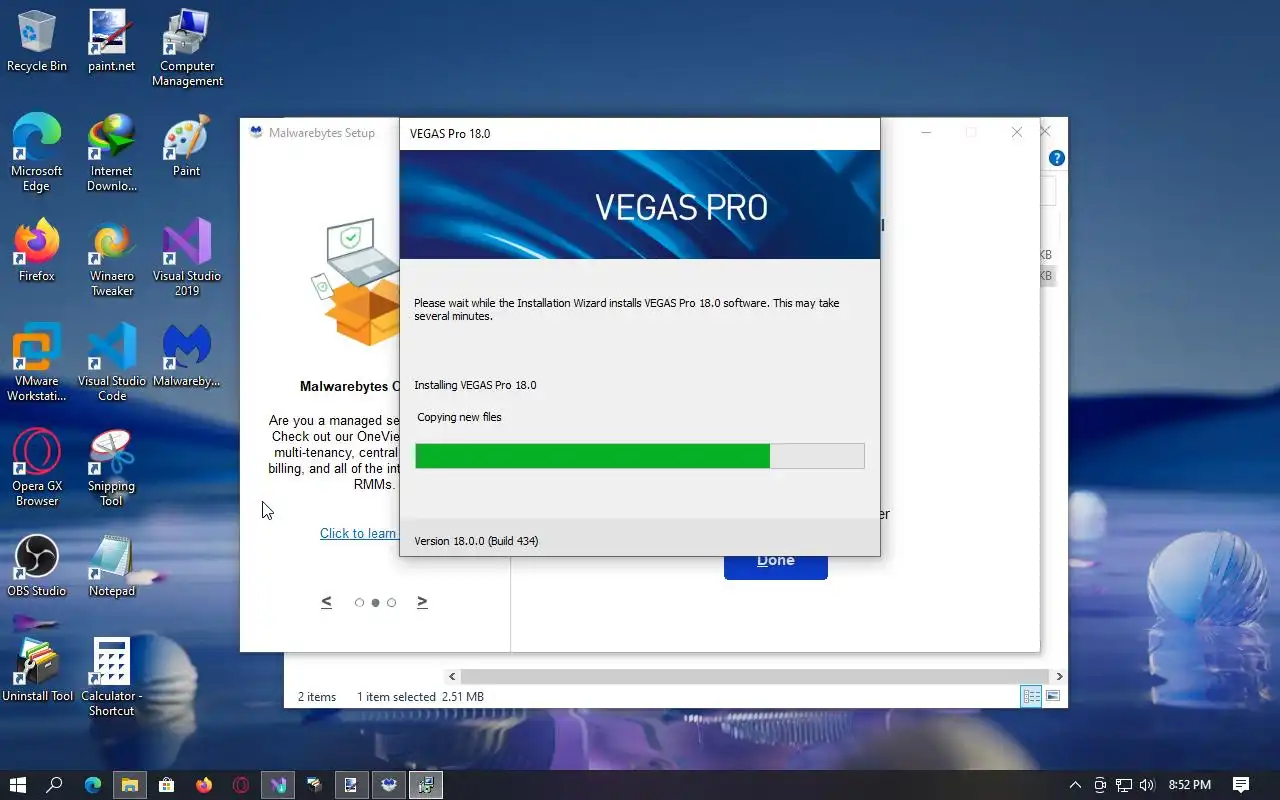This screenshot has height=800, width=1280.
Task: Close the Malwarebytes Setup window
Action: 1017,132
